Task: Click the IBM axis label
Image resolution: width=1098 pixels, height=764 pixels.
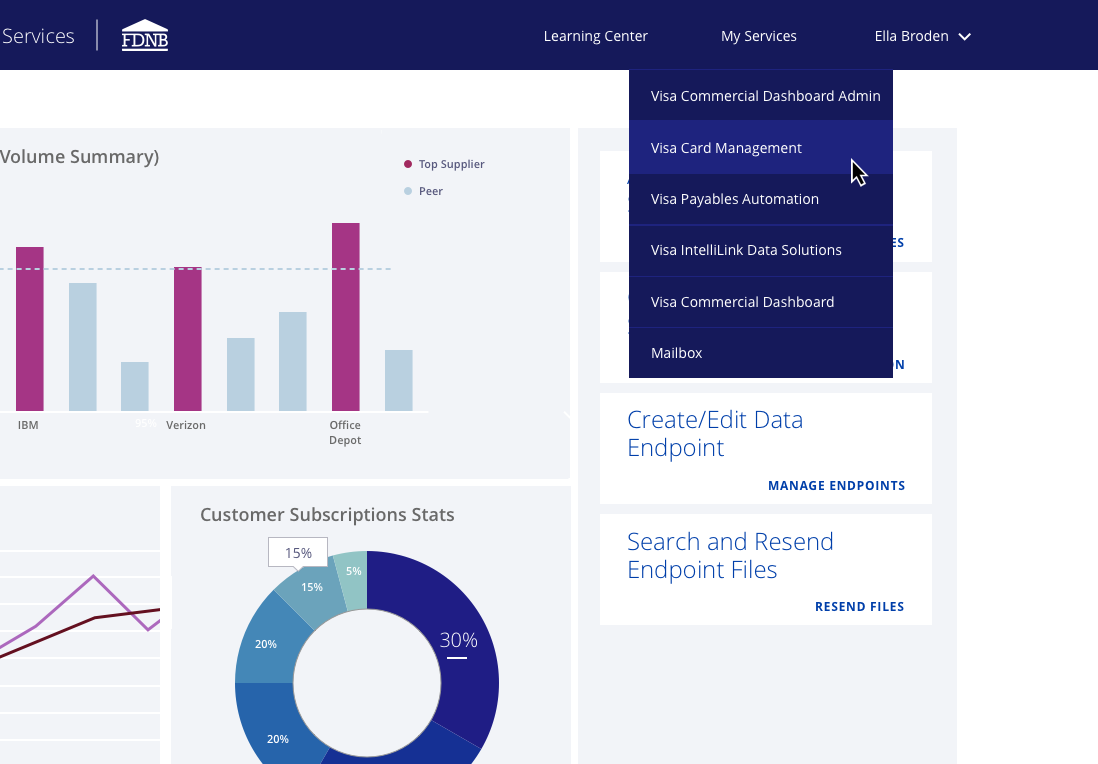Action: (x=28, y=425)
